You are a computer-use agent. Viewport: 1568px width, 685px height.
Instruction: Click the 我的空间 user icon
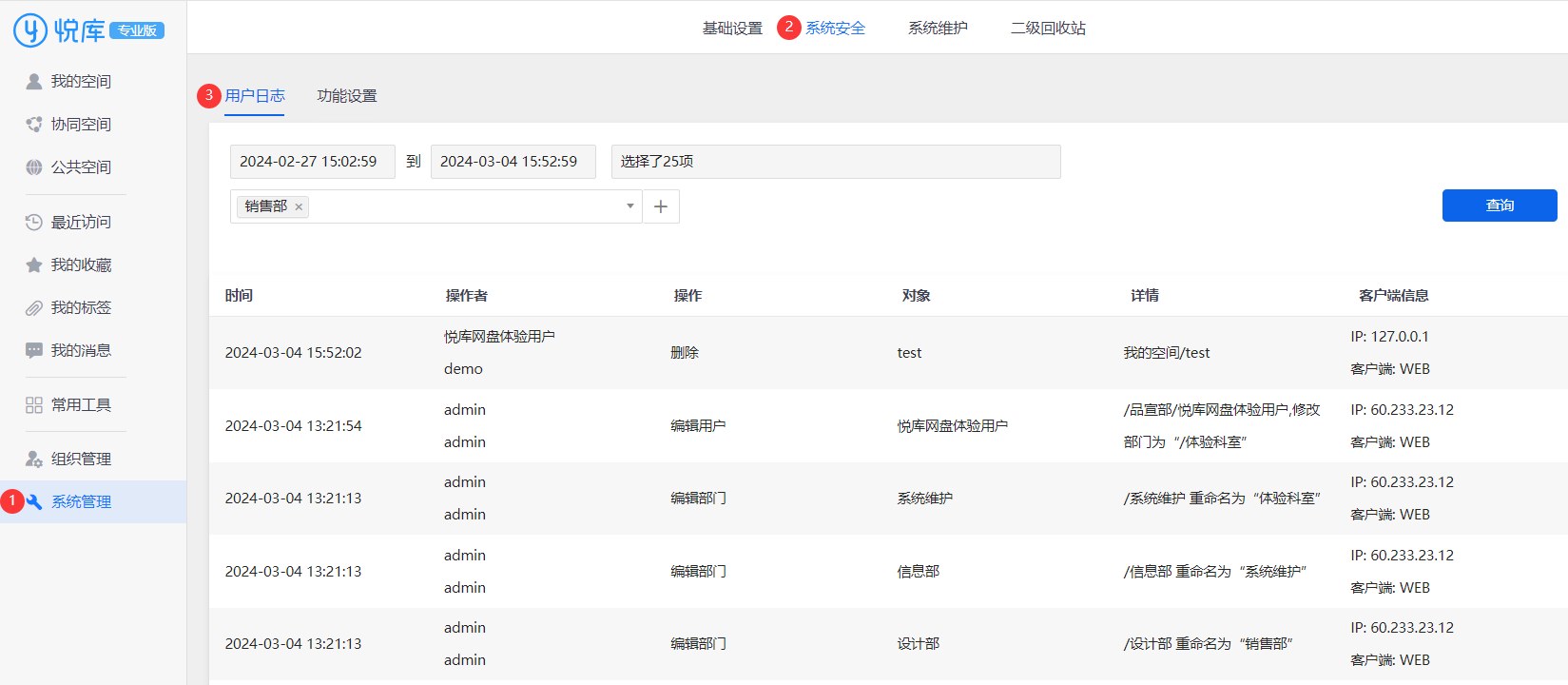click(34, 82)
